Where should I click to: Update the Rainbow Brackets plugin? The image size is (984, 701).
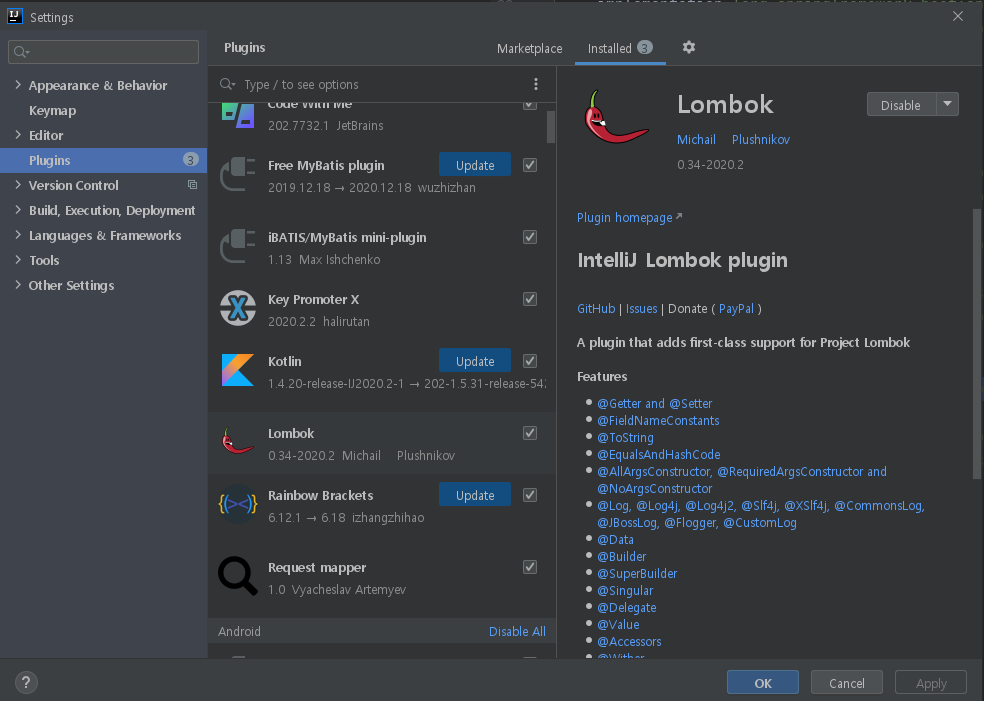pos(475,495)
